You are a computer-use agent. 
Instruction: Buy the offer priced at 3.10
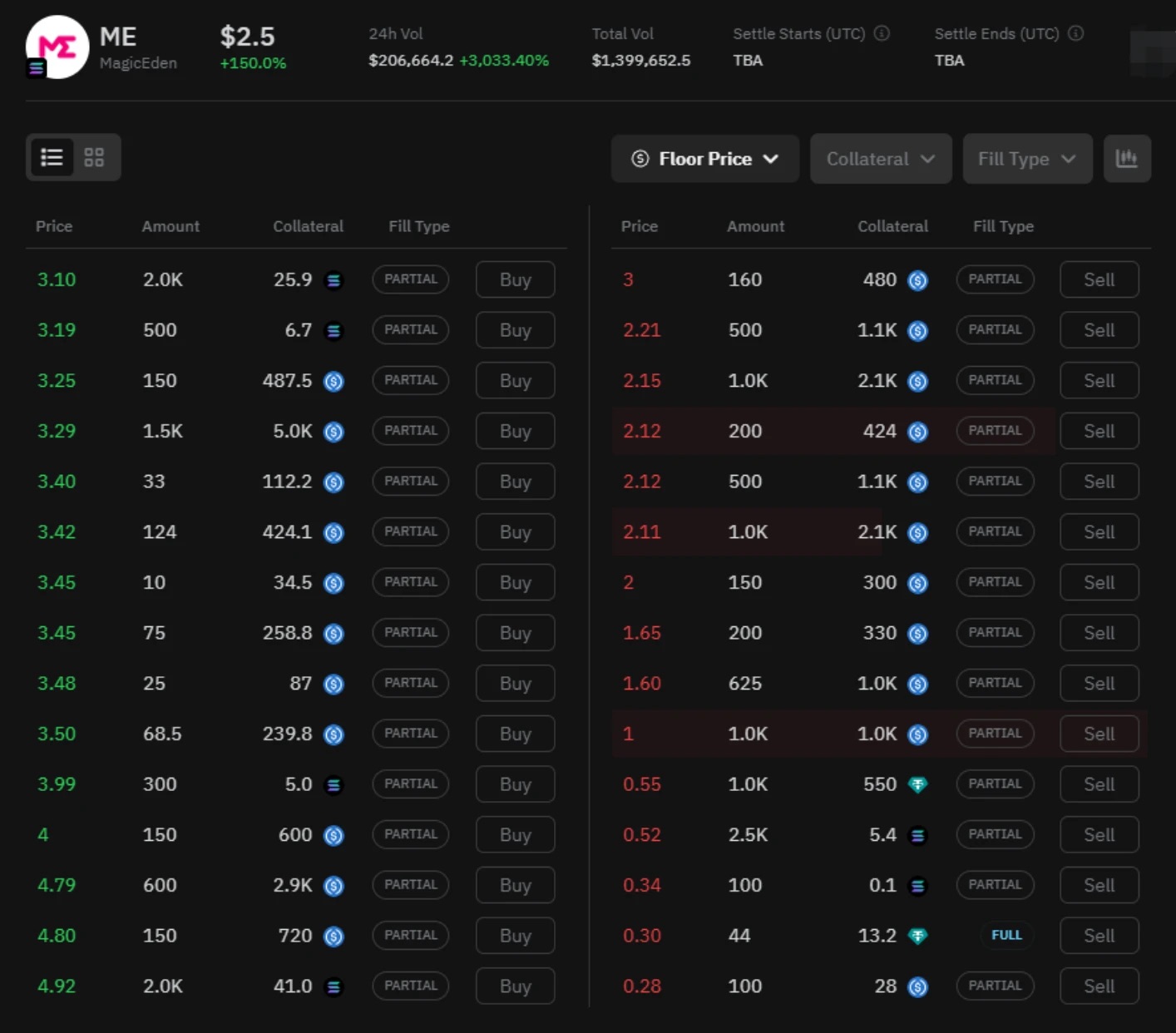pyautogui.click(x=515, y=280)
